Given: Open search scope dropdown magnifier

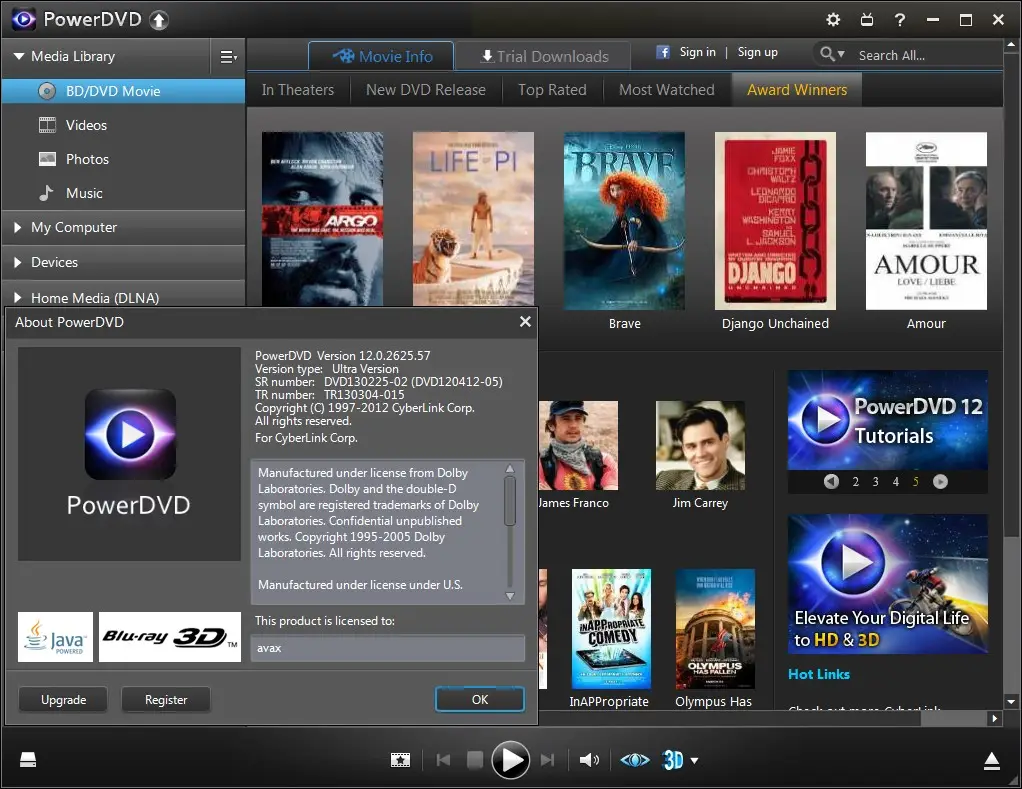Looking at the screenshot, I should [832, 54].
